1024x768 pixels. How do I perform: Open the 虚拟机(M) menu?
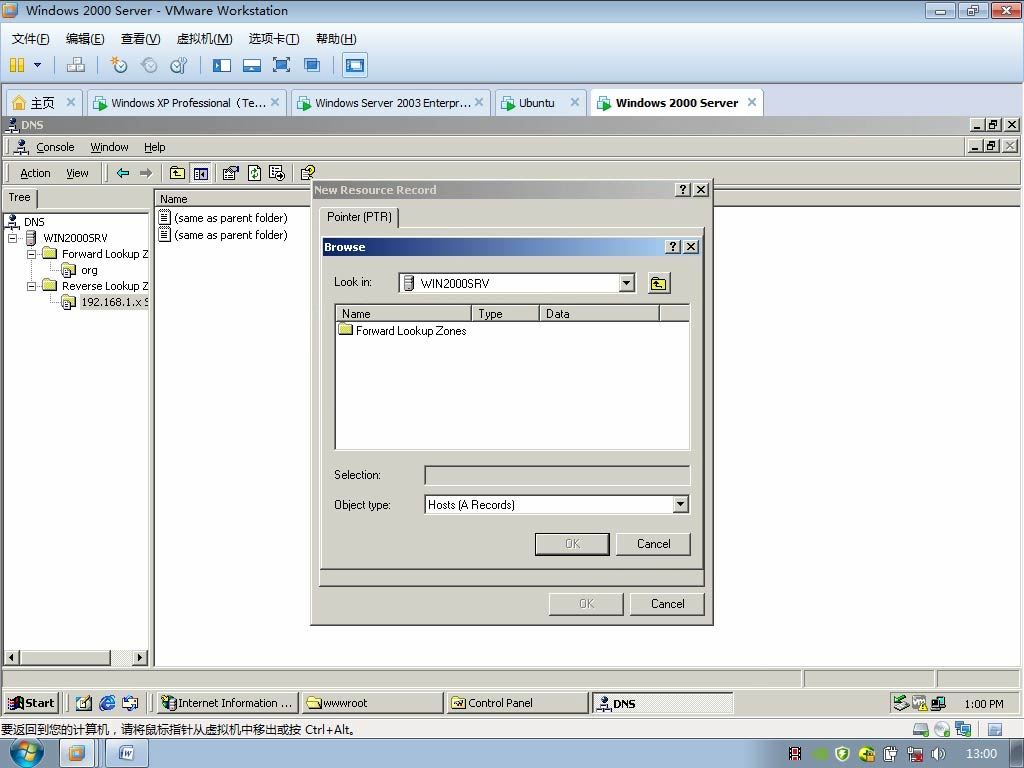[204, 39]
